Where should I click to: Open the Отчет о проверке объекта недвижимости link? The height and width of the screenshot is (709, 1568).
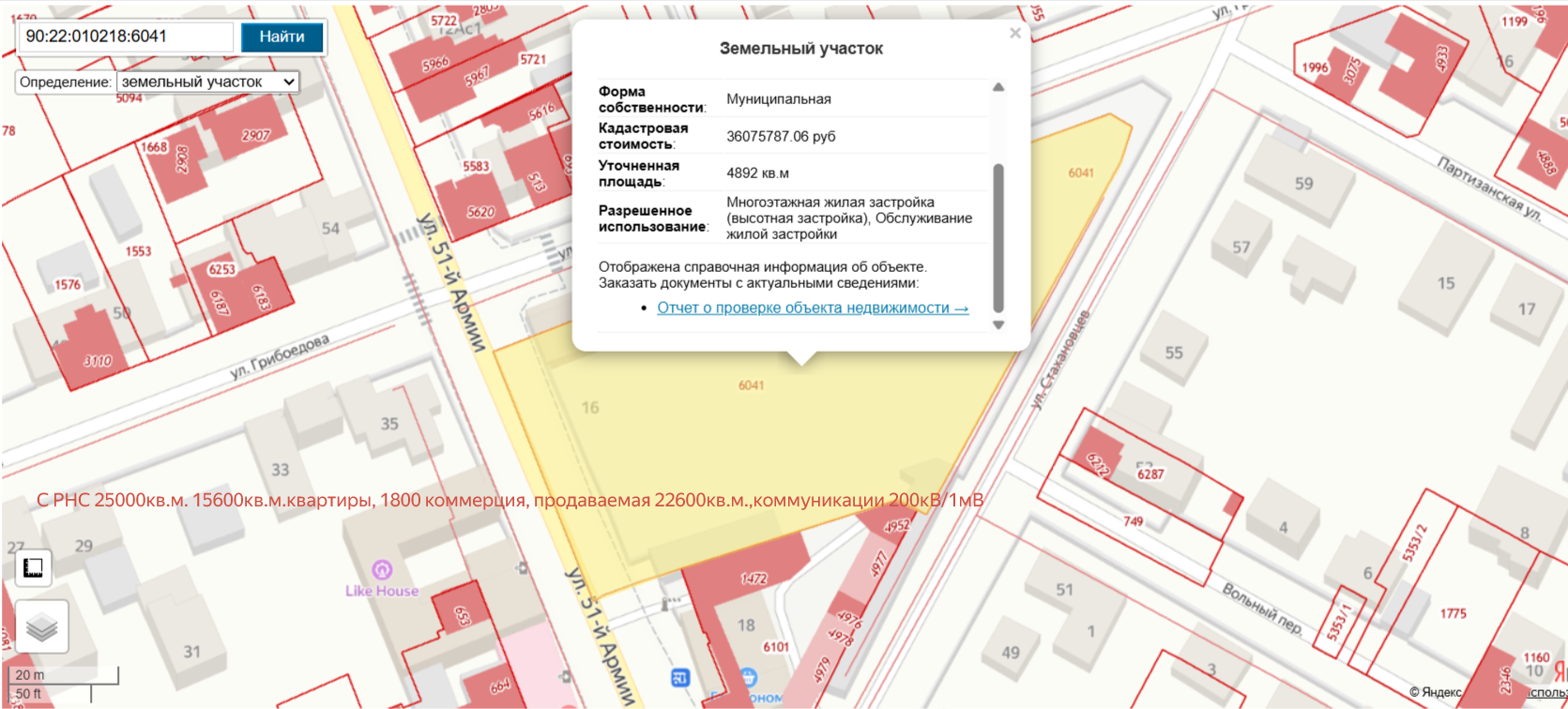click(813, 309)
